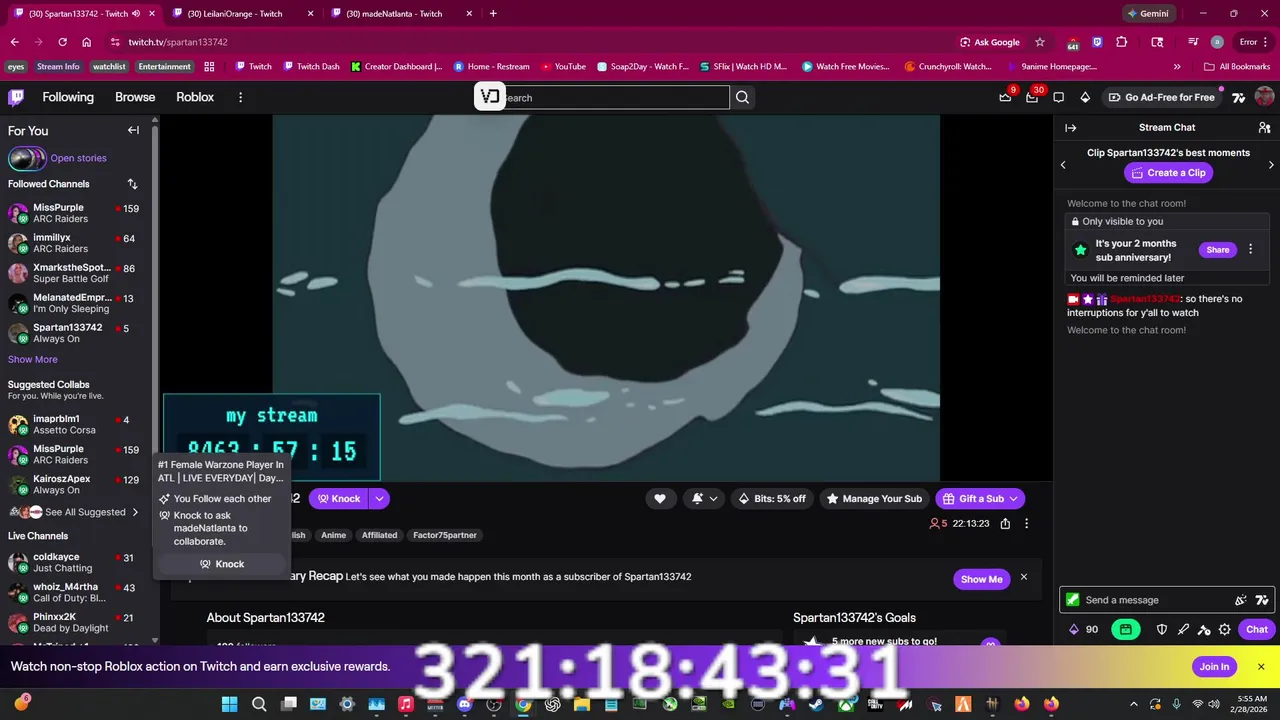Click Manage Your Sub button
Image resolution: width=1280 pixels, height=720 pixels.
click(873, 498)
